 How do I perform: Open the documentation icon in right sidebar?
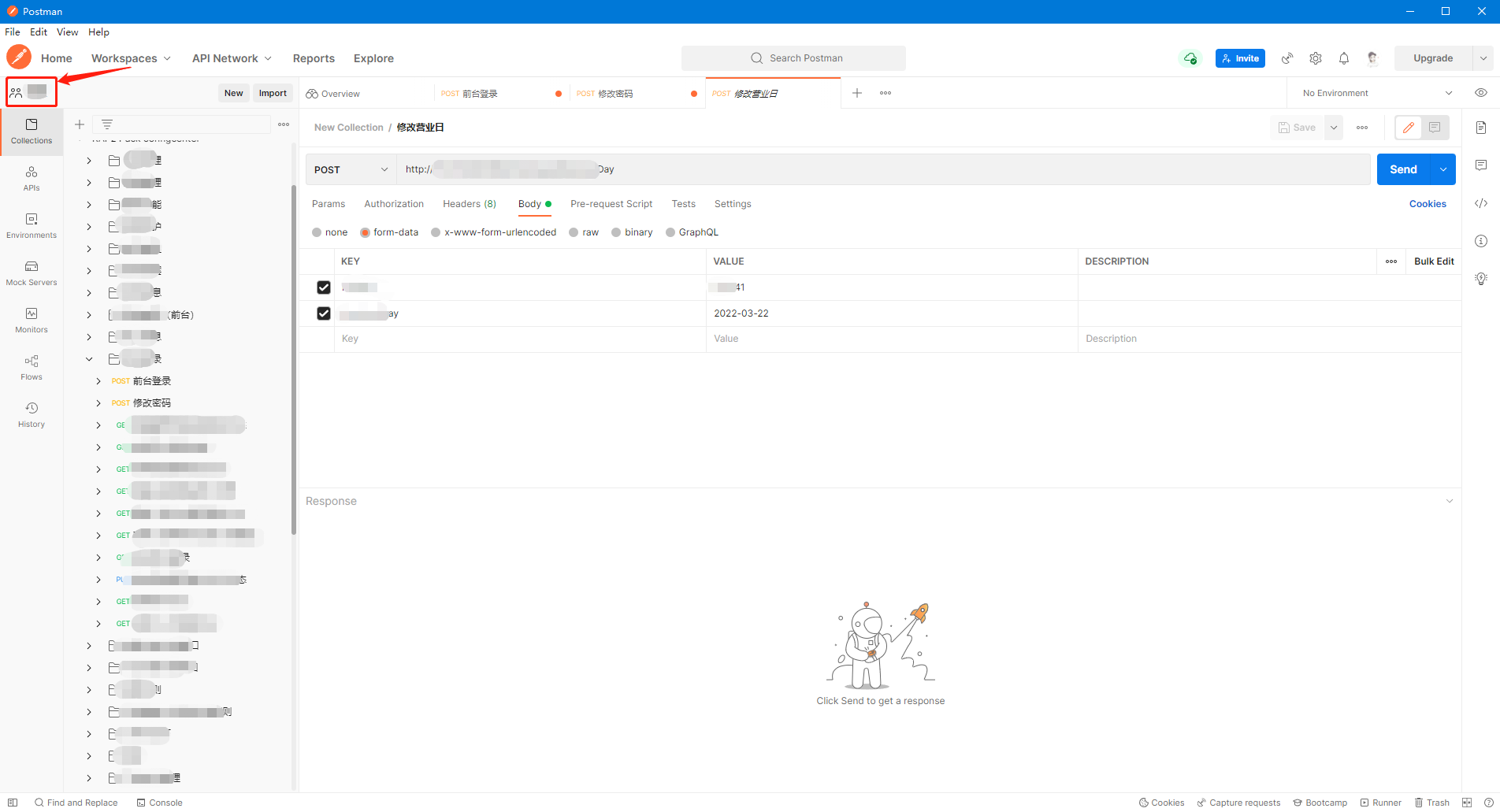1481,128
